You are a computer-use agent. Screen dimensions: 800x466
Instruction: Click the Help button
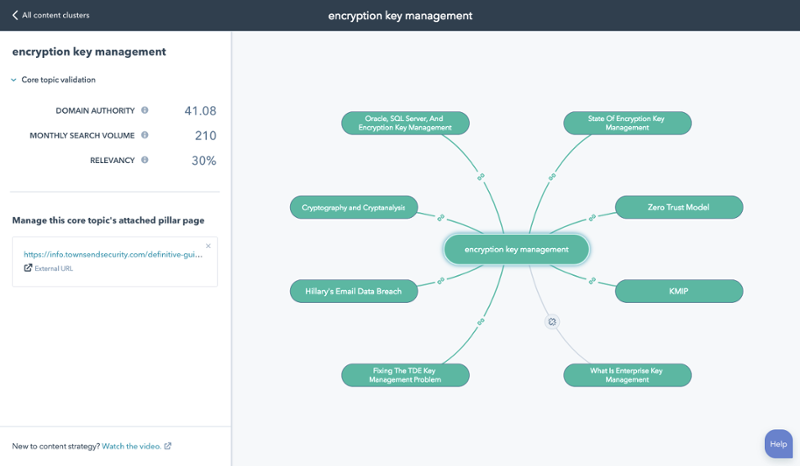pyautogui.click(x=778, y=444)
